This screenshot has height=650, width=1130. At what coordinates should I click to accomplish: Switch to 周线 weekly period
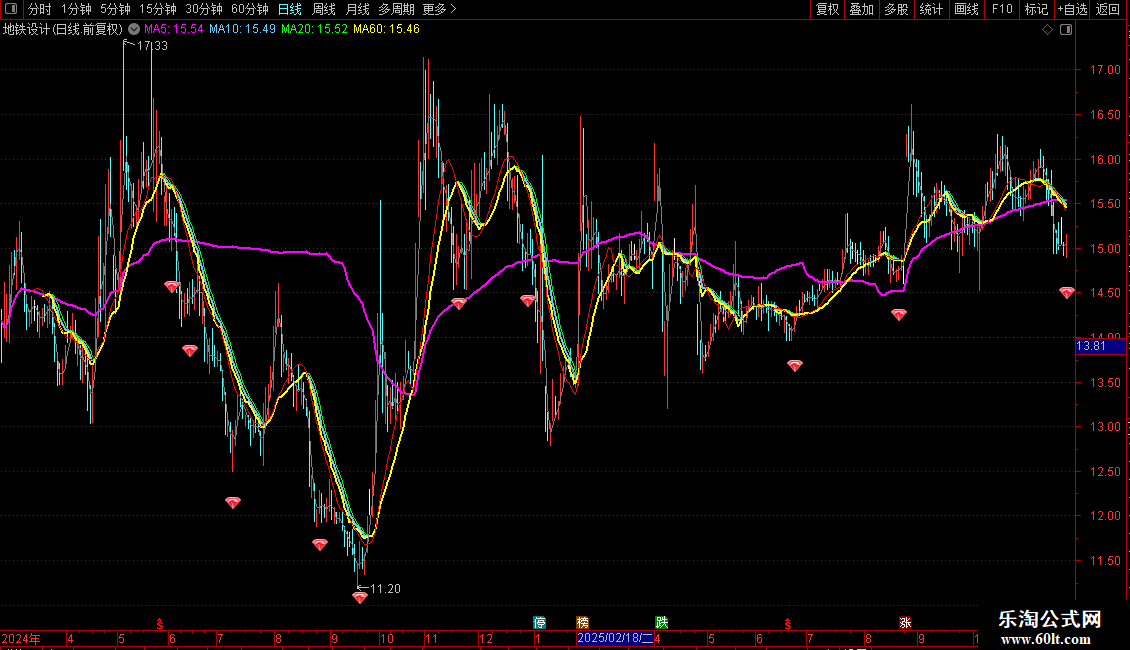coord(324,9)
